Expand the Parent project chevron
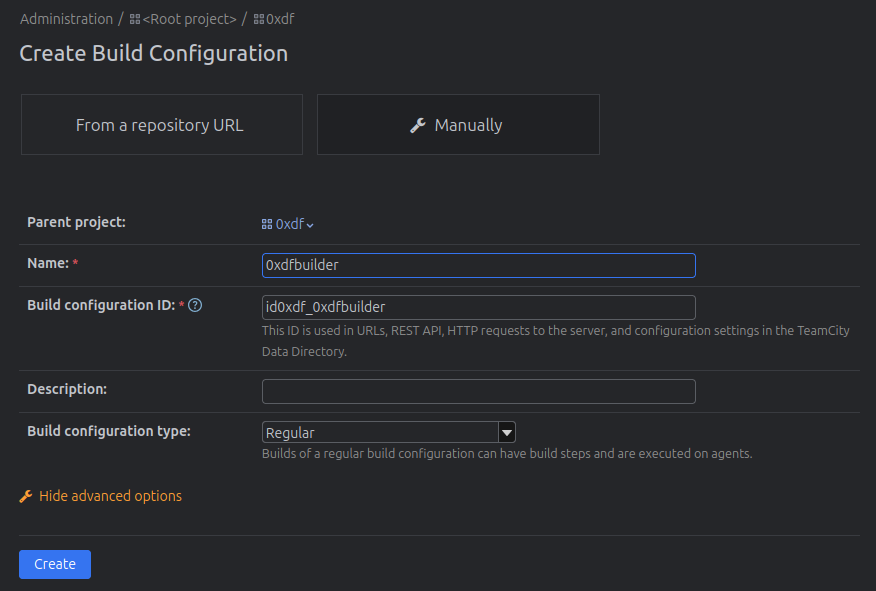 click(310, 225)
